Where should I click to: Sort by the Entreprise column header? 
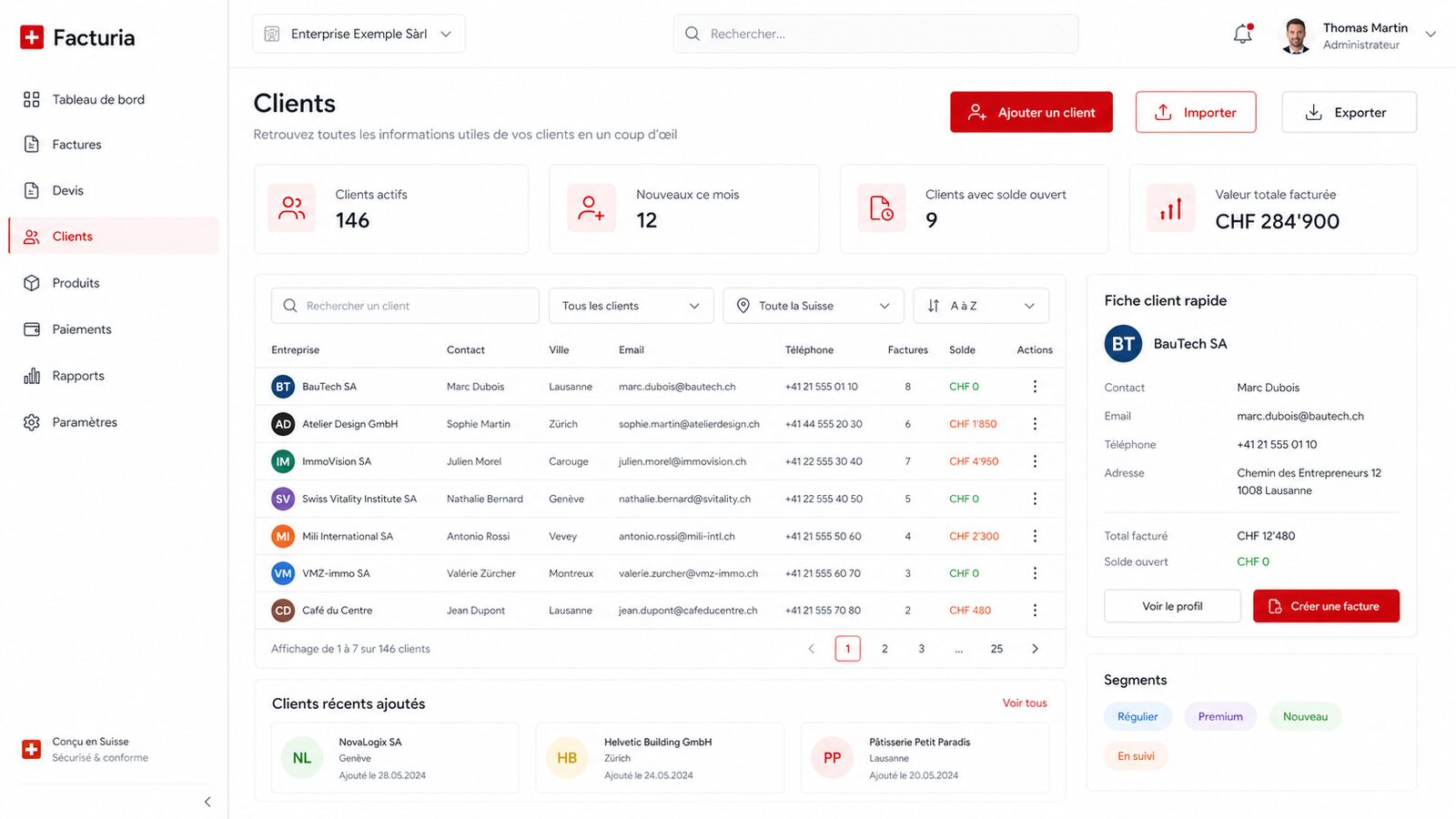click(x=295, y=350)
